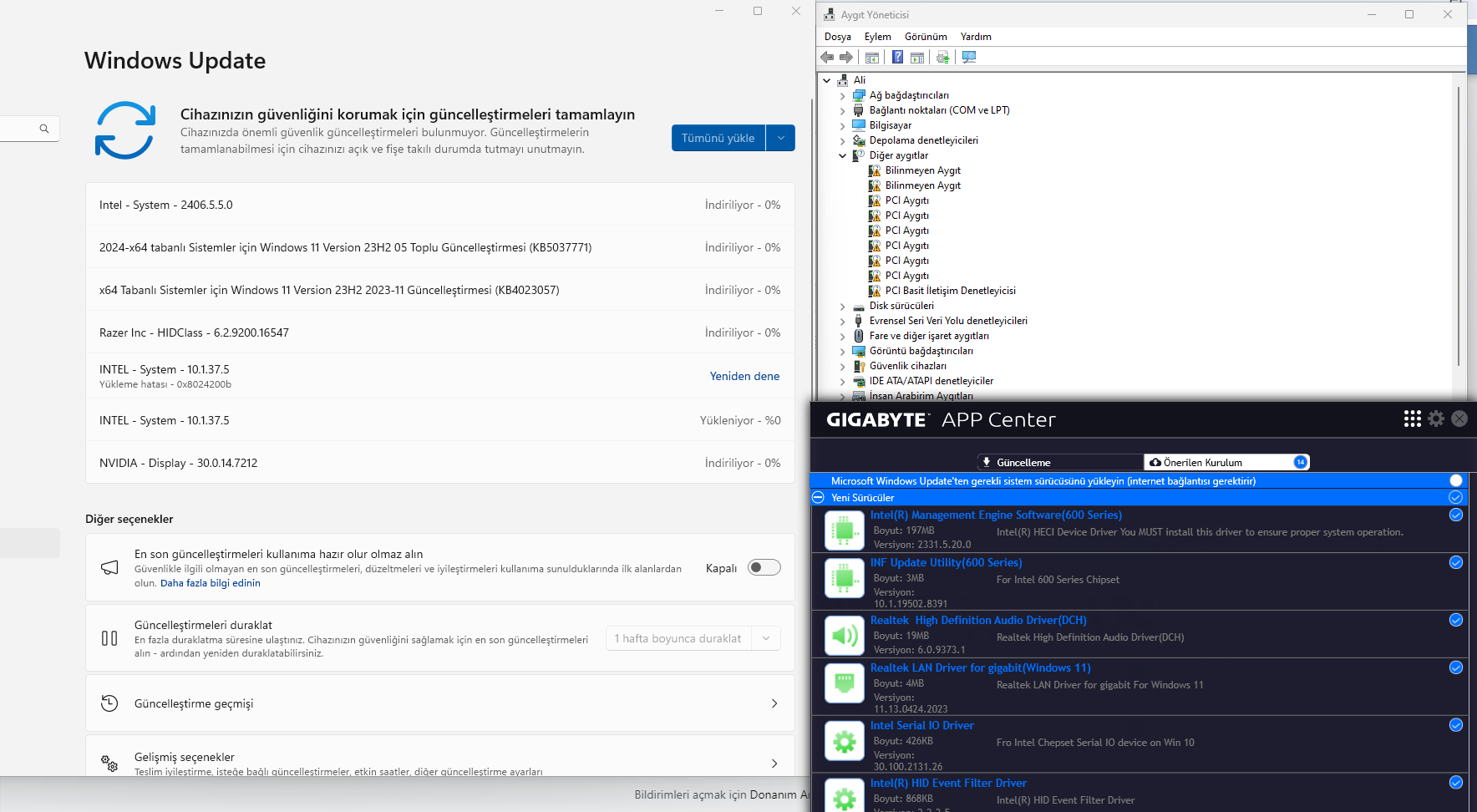Viewport: 1477px width, 812px height.
Task: Click Intel Management Engine Software chip icon
Action: 845,530
